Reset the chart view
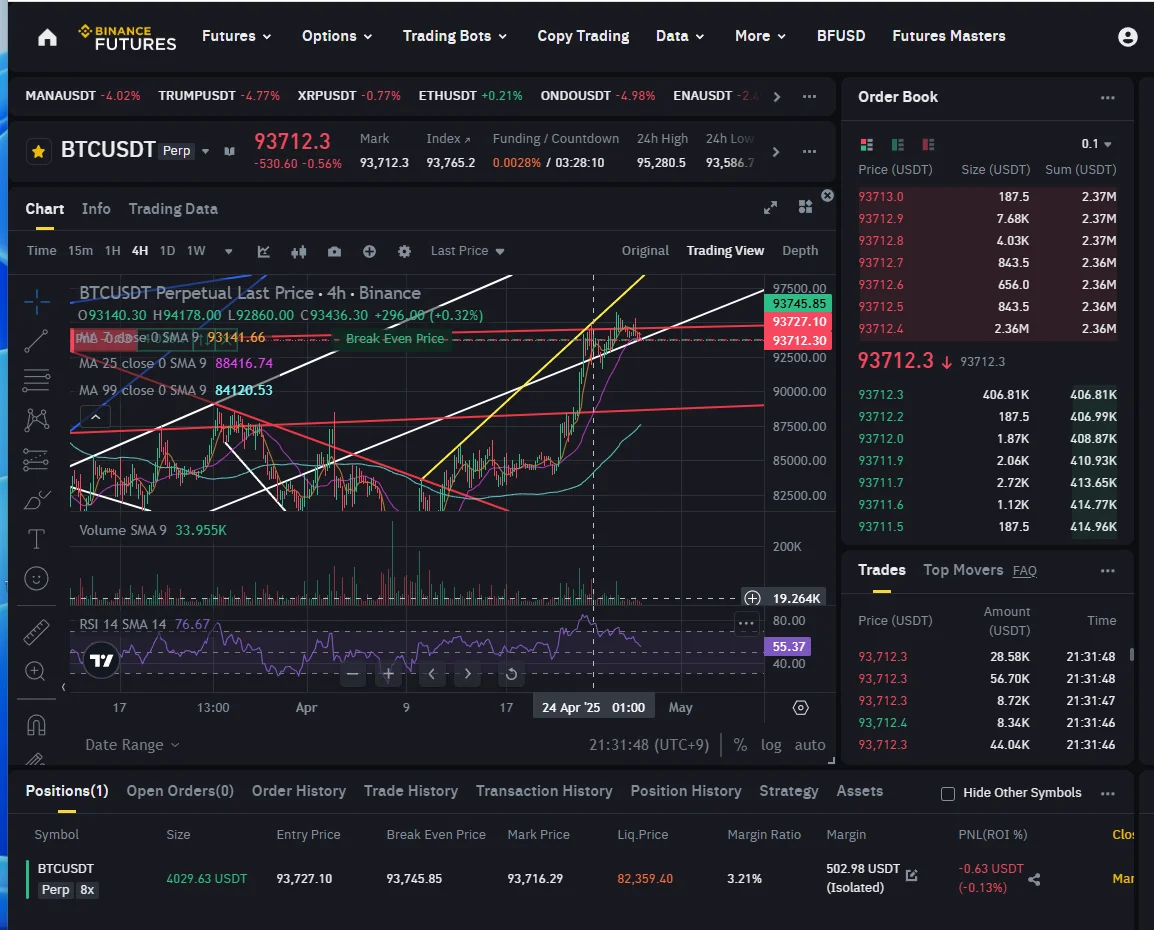1154x930 pixels. (x=511, y=673)
